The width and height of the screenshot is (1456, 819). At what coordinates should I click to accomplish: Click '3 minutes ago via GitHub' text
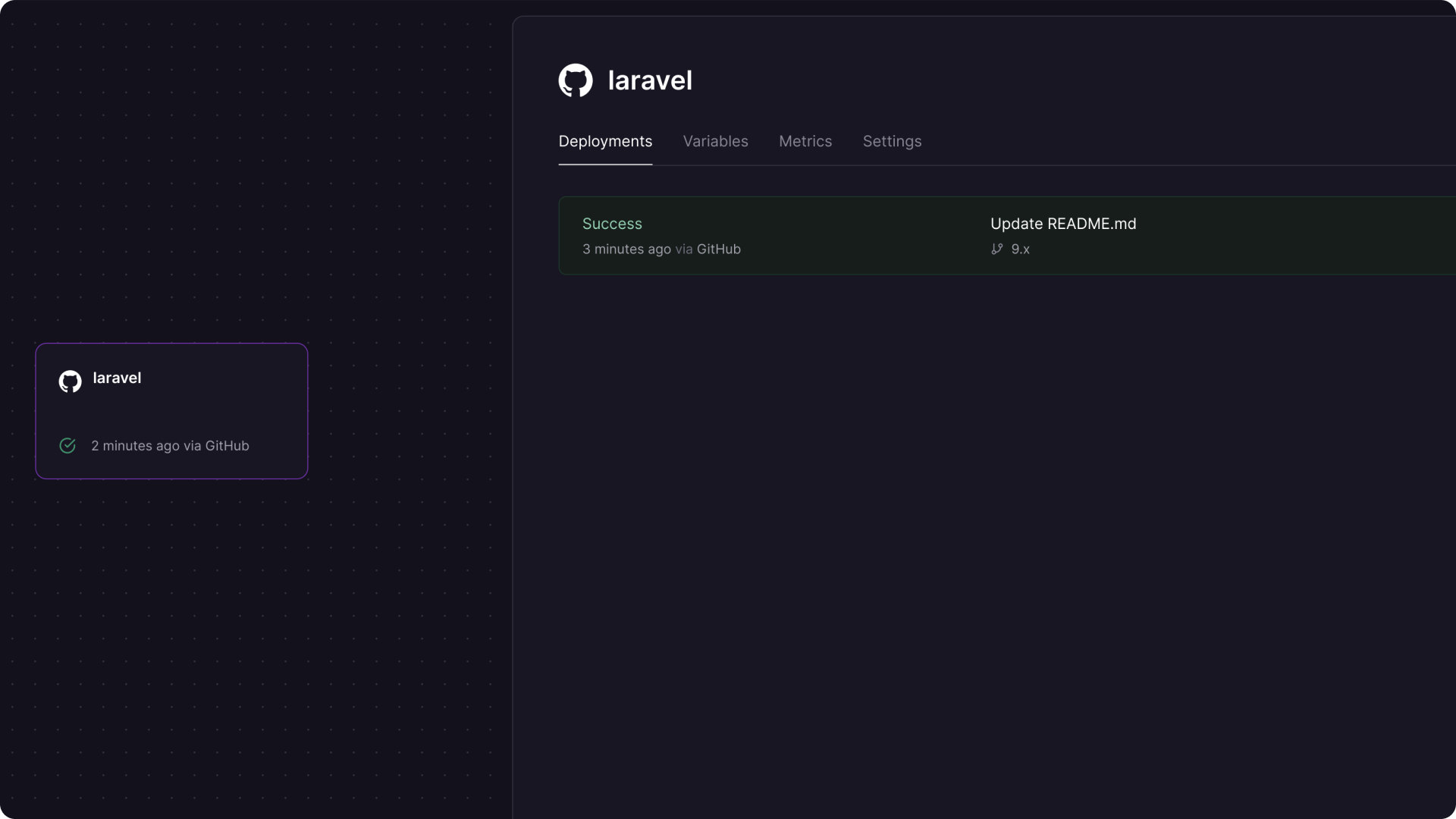point(661,249)
